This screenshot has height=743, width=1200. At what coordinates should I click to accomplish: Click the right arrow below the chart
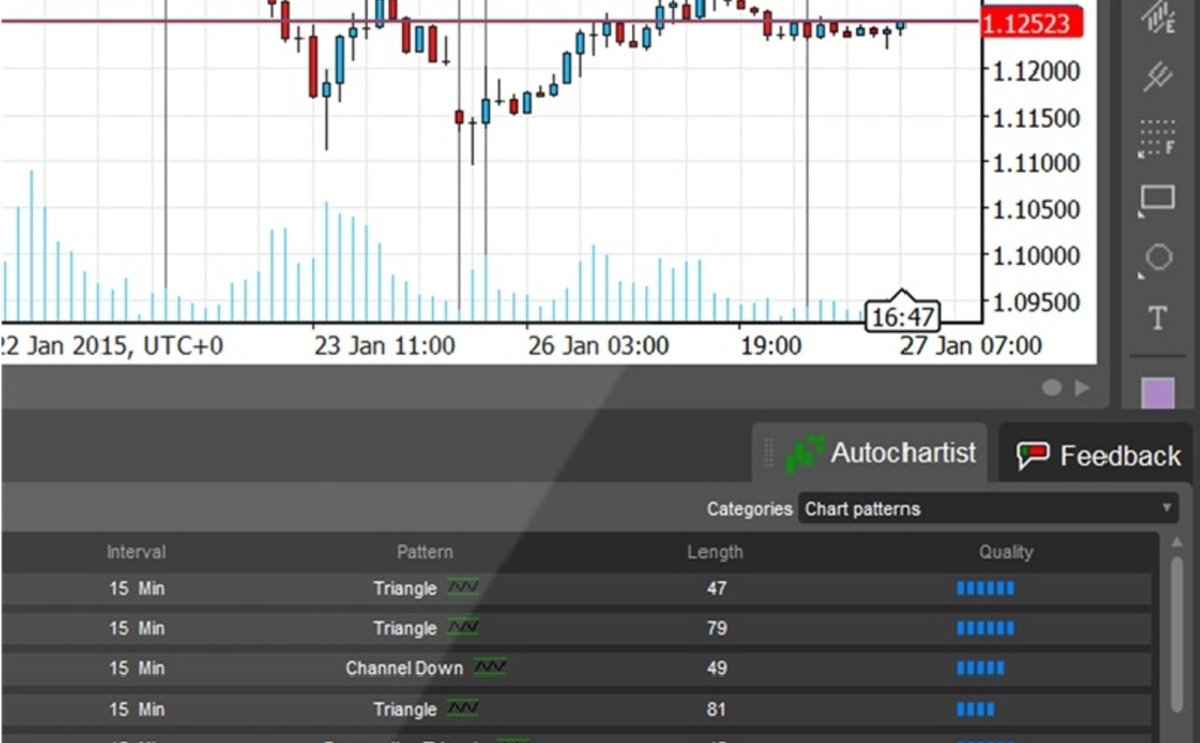(1082, 388)
